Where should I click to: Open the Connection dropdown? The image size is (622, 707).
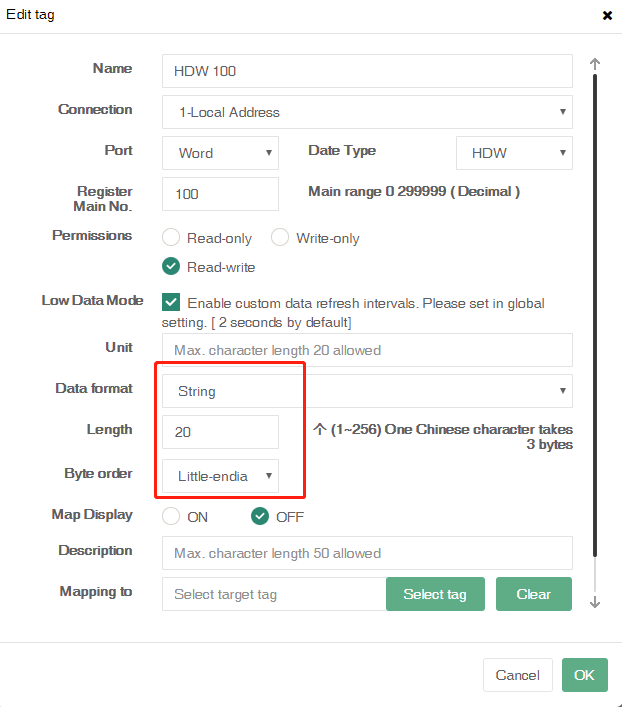(x=366, y=112)
